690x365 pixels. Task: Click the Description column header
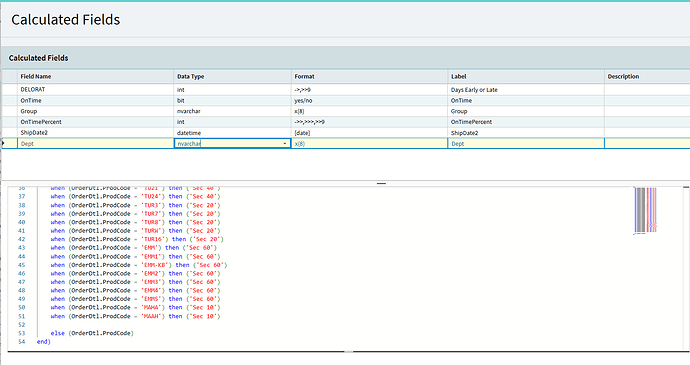pyautogui.click(x=647, y=76)
